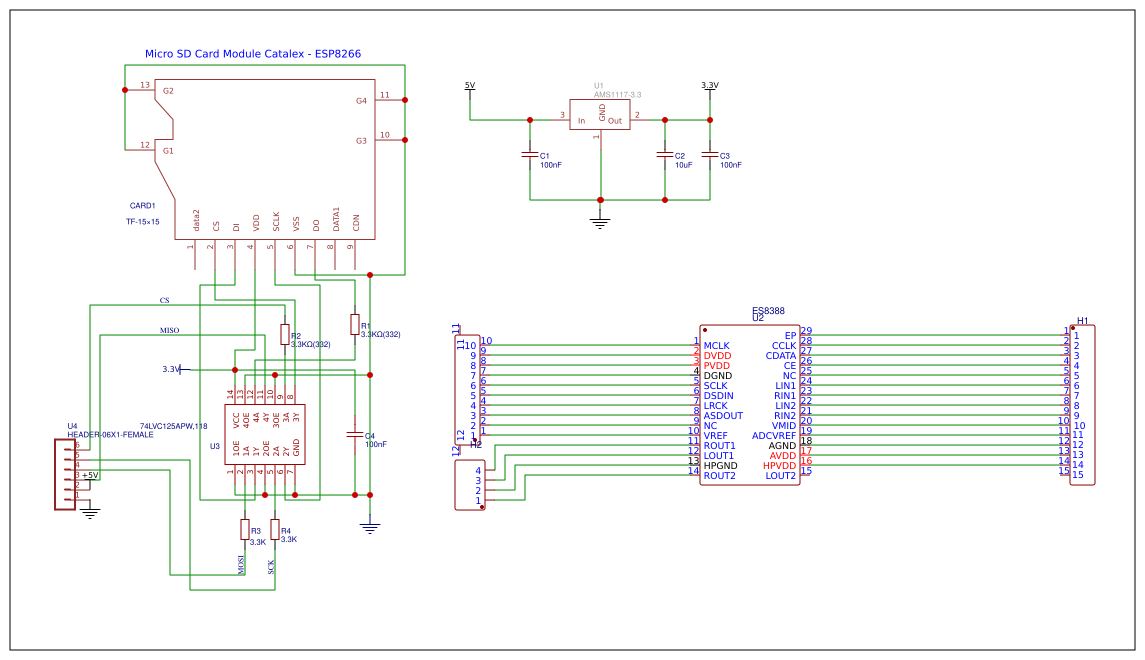The image size is (1145, 660).
Task: Click the 'DSDIN' pin label
Action: click(x=719, y=396)
